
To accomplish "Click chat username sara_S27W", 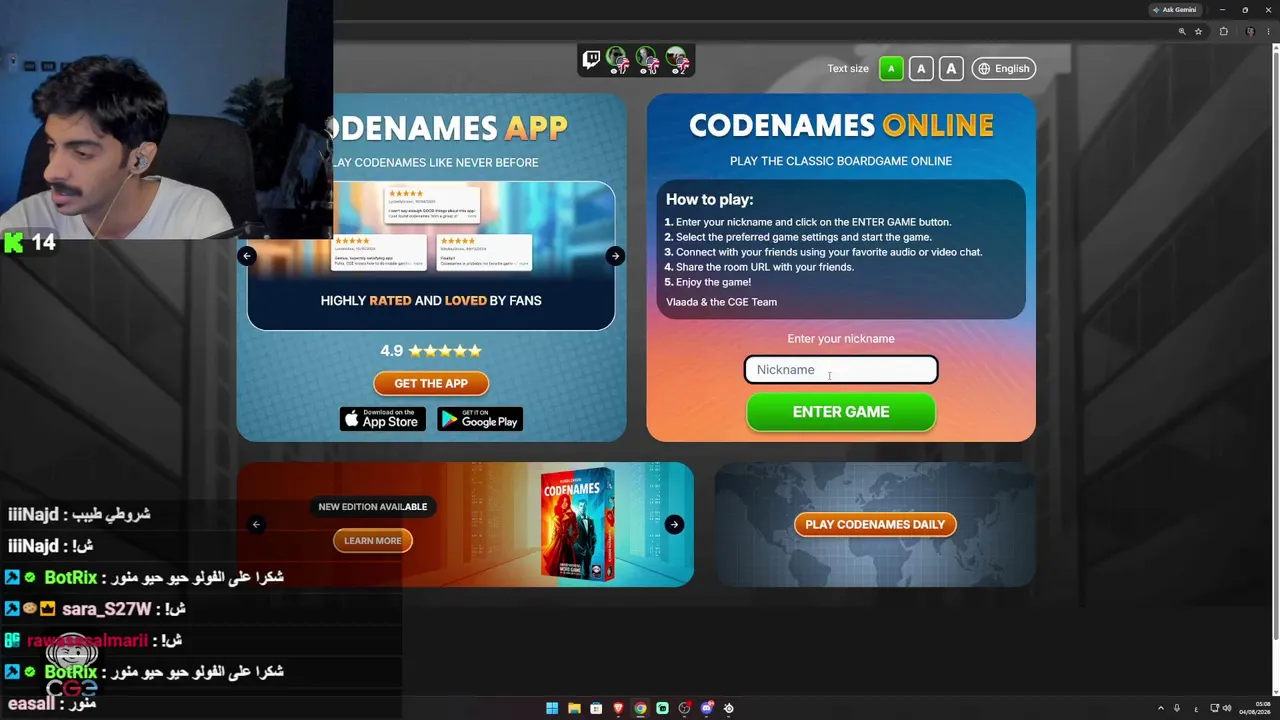I will click(107, 609).
